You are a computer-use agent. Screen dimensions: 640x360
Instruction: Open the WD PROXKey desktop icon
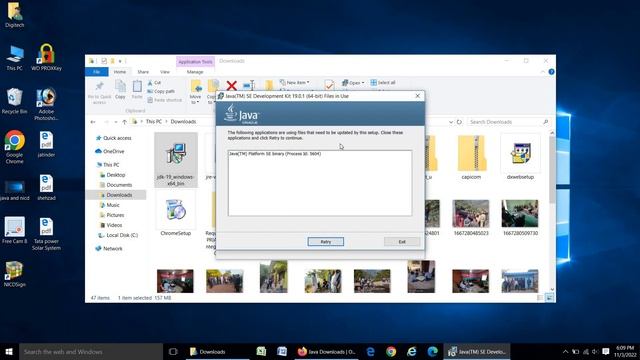(x=46, y=57)
